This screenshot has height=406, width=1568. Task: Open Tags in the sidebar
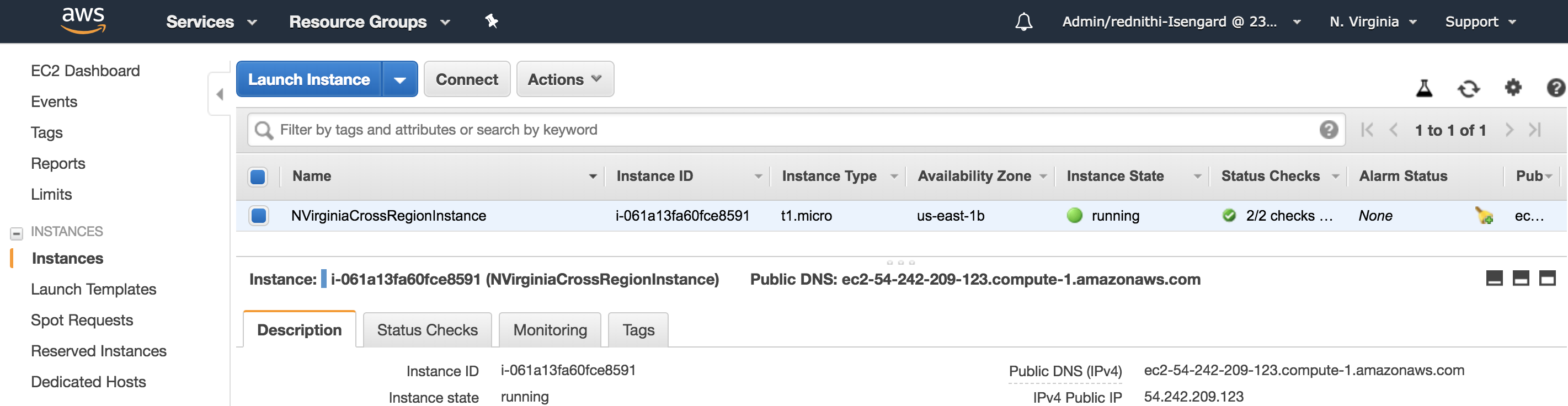[47, 133]
